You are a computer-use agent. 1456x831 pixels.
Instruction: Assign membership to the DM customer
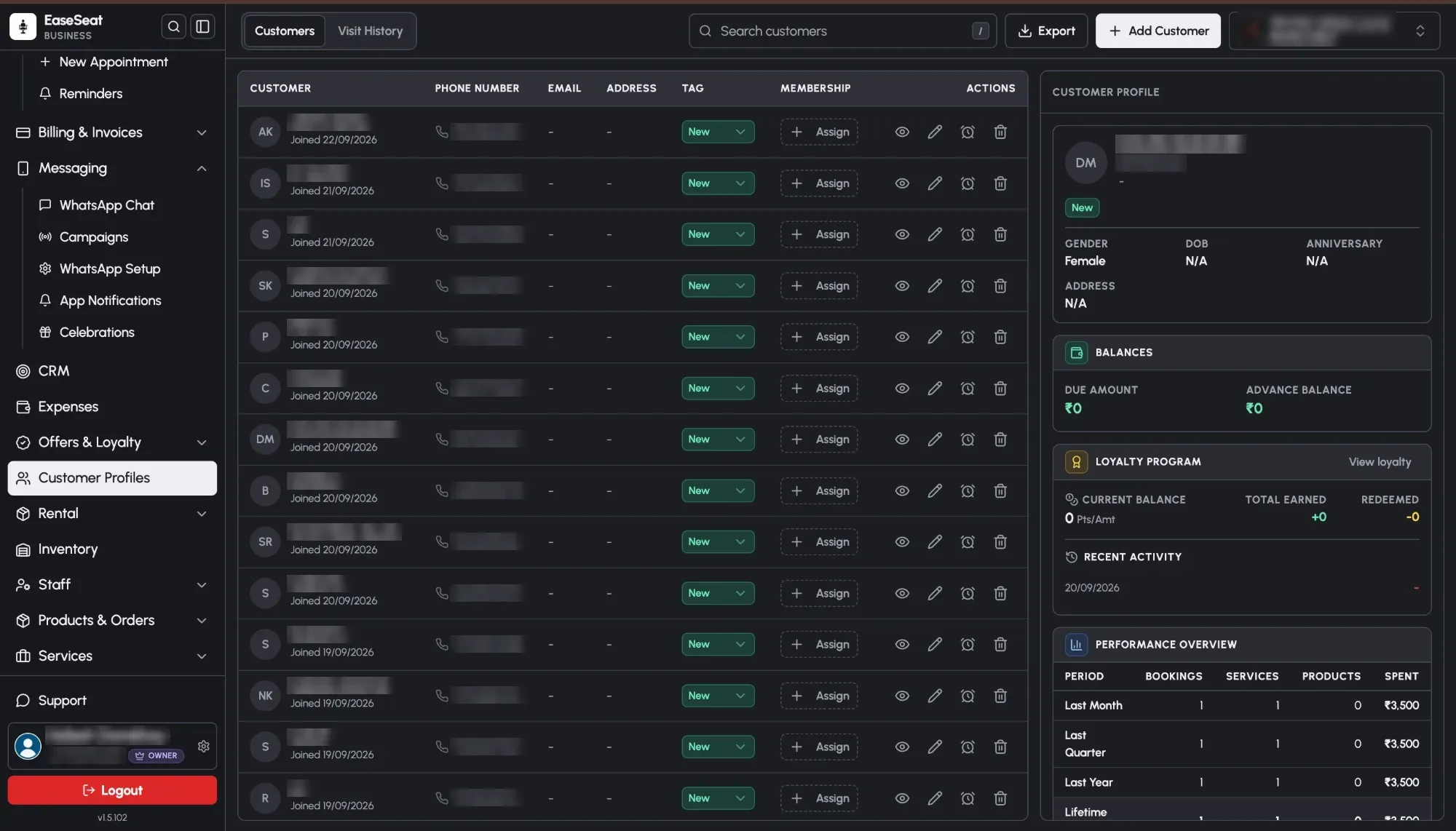[819, 440]
